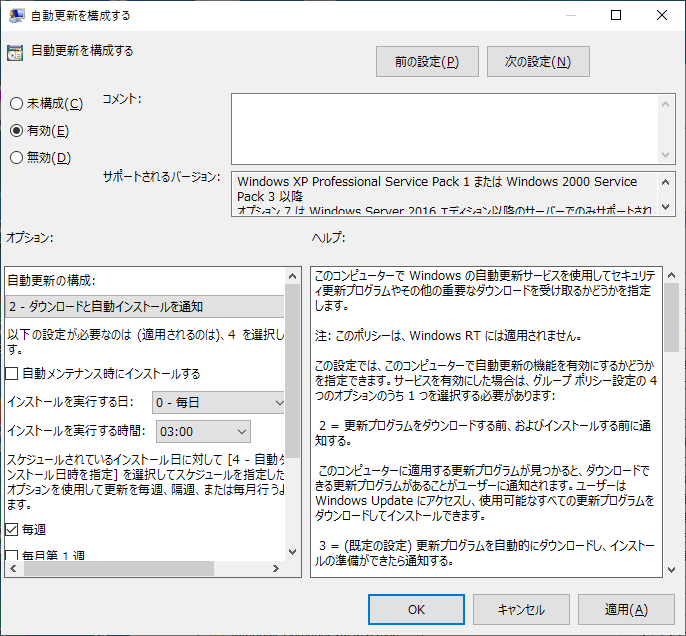Click options pane horizontal scroll left arrow
686x636 pixels.
coord(14,569)
